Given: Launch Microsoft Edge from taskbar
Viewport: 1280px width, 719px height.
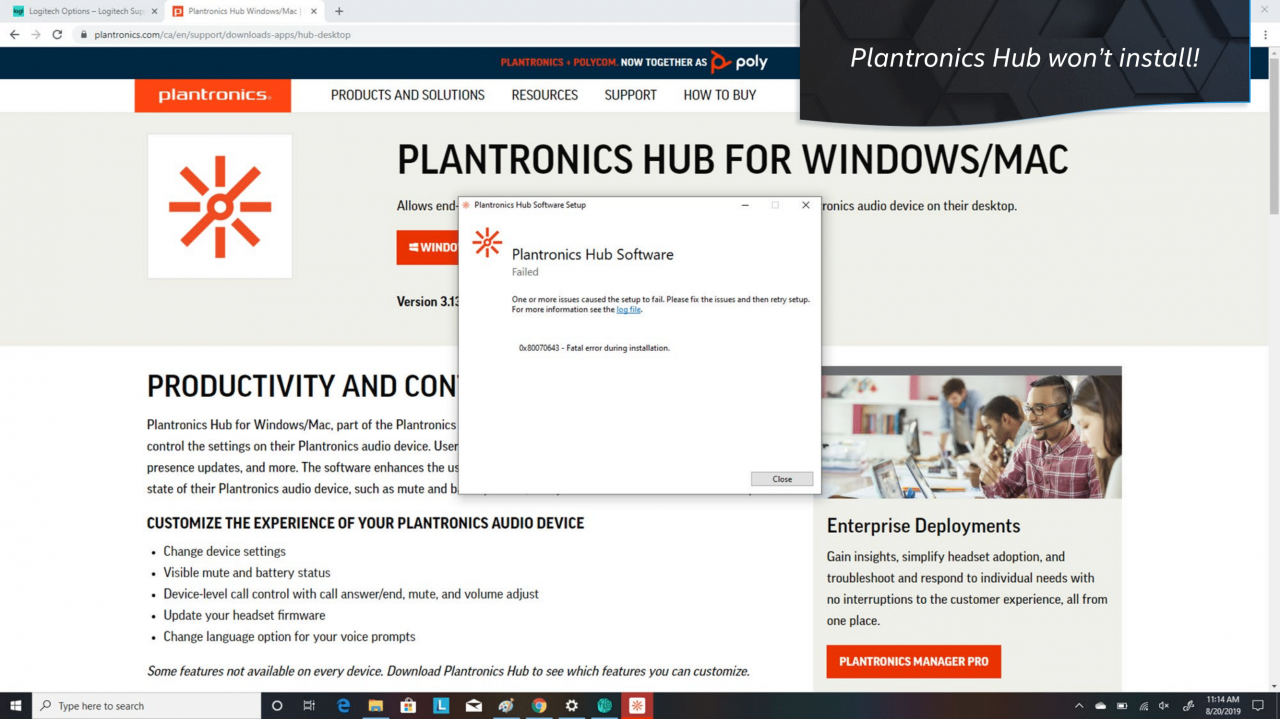Looking at the screenshot, I should pyautogui.click(x=343, y=705).
